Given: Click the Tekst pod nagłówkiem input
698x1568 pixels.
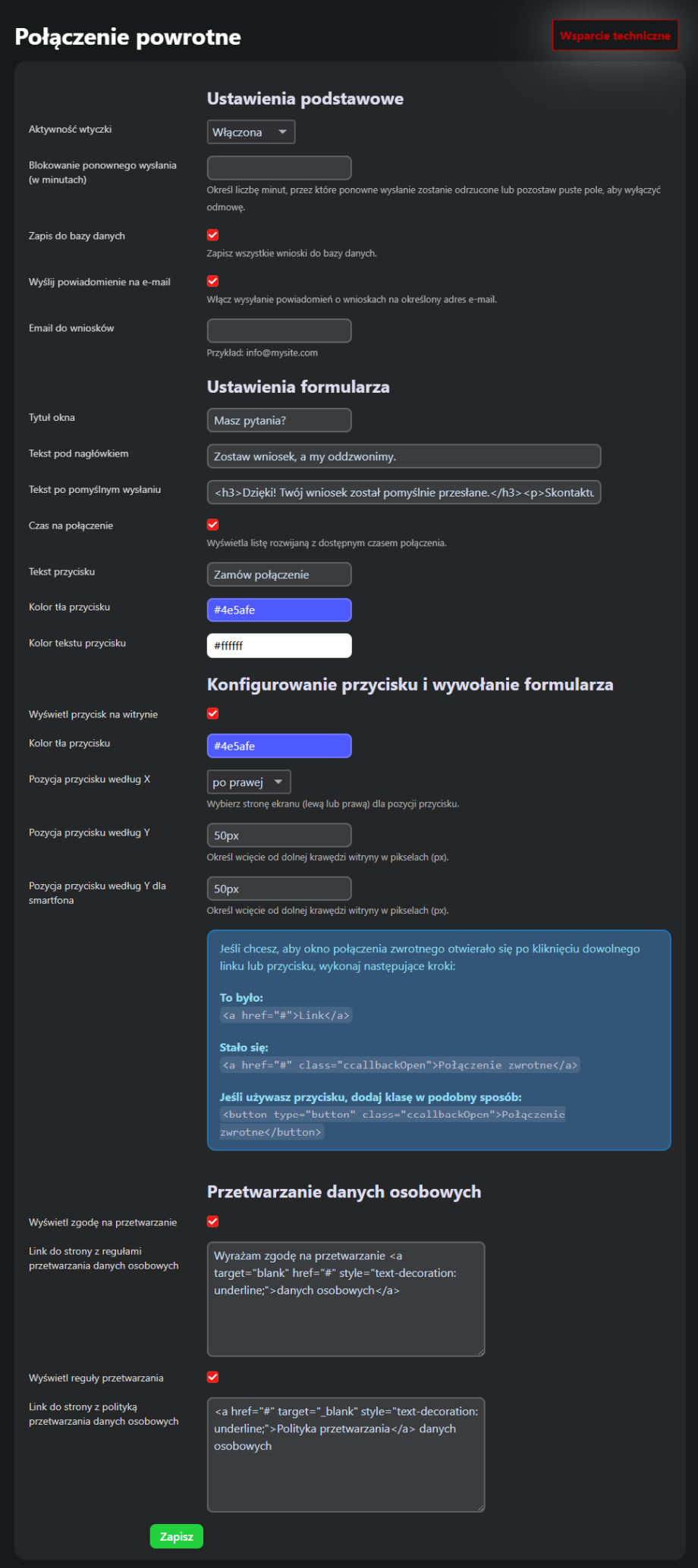Looking at the screenshot, I should pyautogui.click(x=403, y=456).
